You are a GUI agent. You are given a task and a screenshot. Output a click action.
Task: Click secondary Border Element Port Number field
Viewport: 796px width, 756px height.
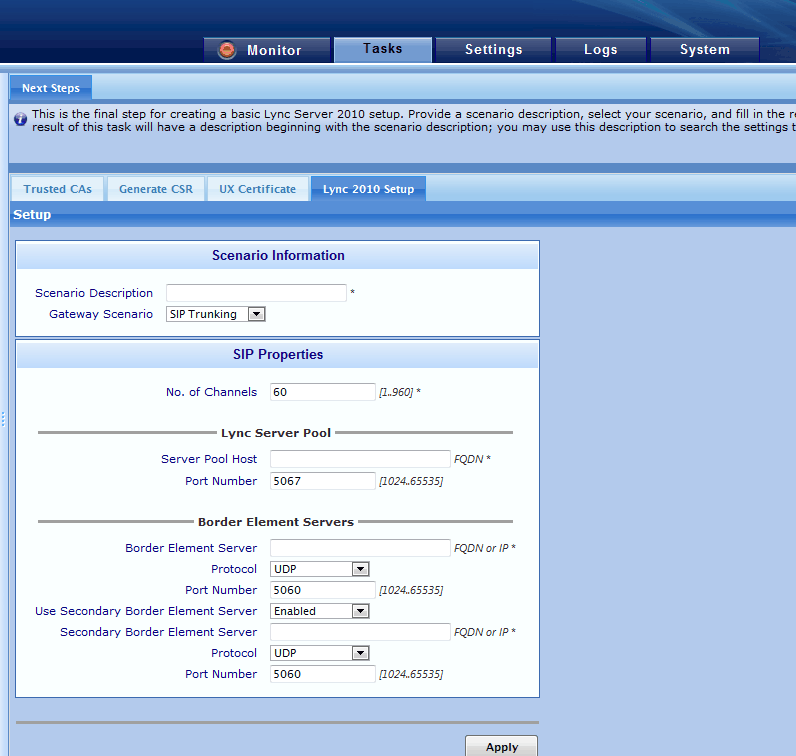pyautogui.click(x=323, y=674)
